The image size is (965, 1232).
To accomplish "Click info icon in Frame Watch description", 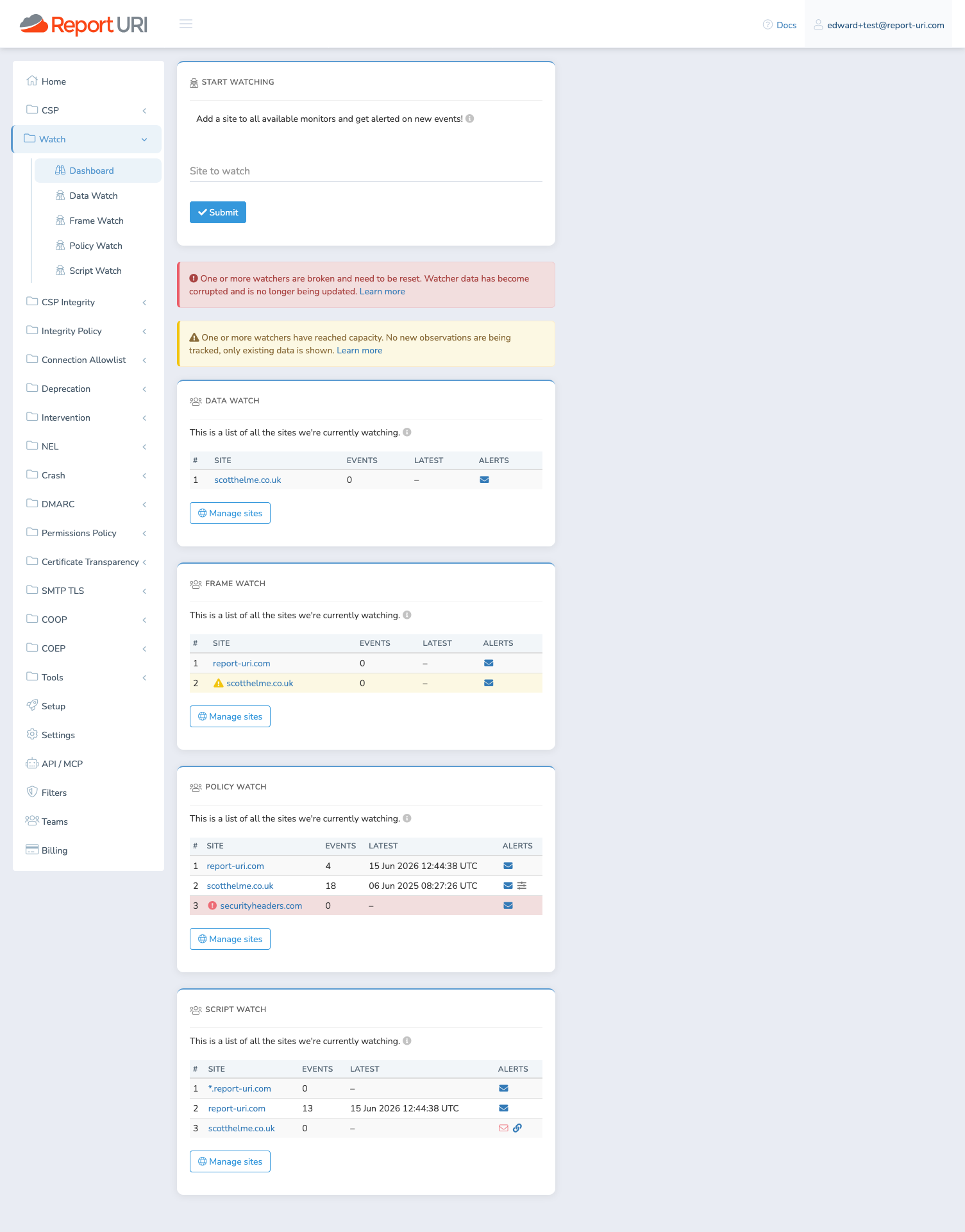I will tap(407, 615).
